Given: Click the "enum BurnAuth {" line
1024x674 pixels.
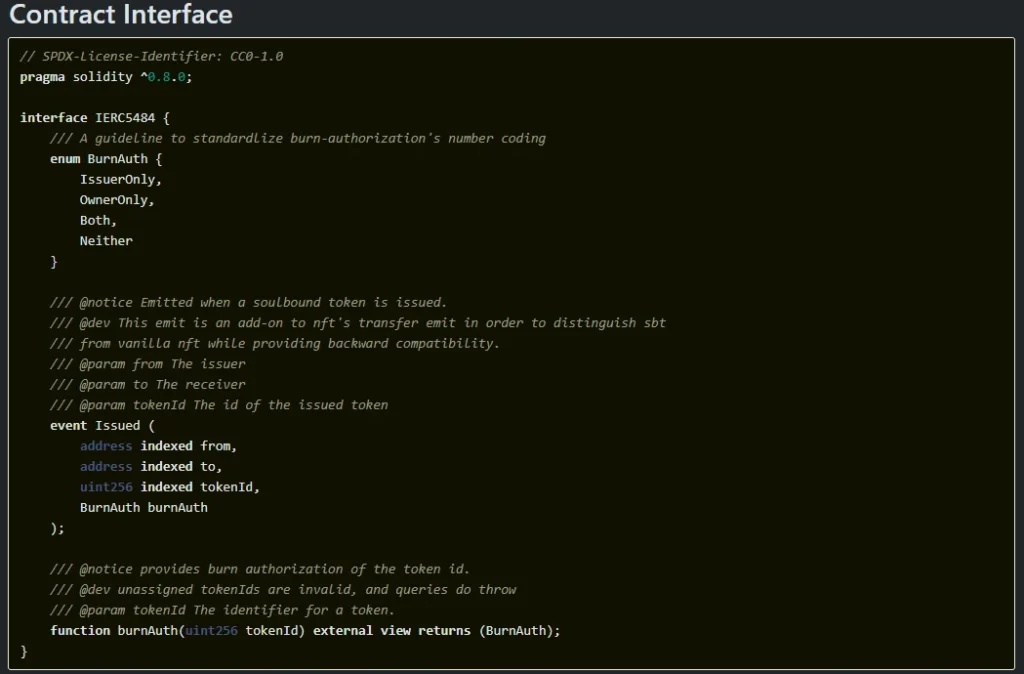Looking at the screenshot, I should point(106,159).
